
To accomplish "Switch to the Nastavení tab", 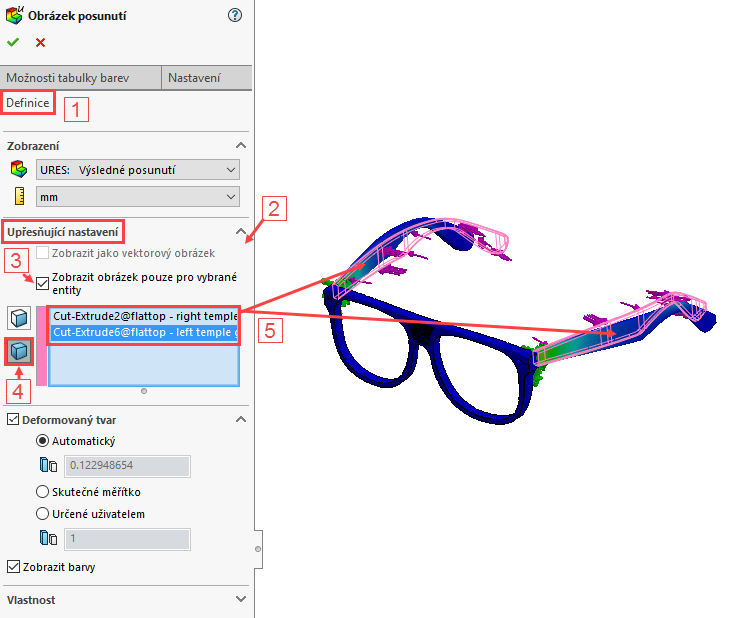I will pos(207,77).
